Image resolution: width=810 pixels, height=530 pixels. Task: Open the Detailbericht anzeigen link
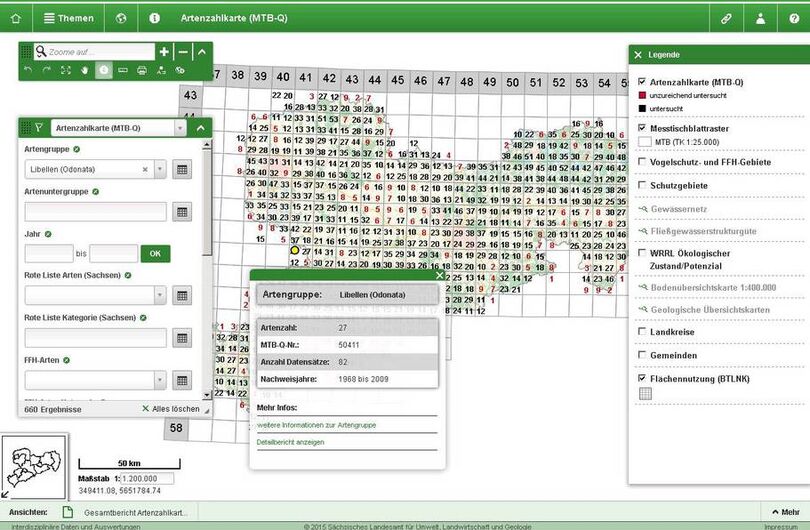point(290,442)
